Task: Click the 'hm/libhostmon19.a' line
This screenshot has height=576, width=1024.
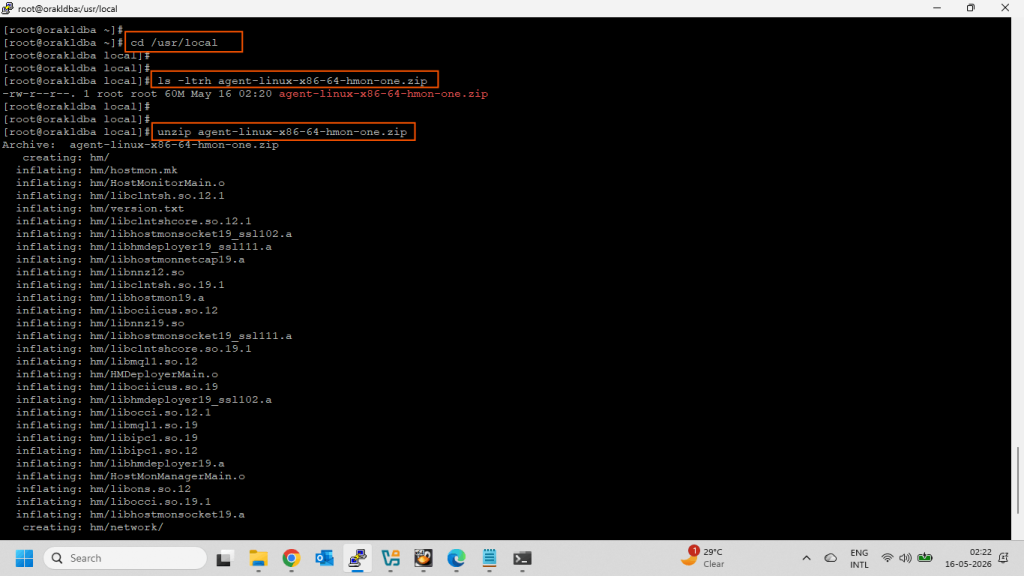Action: [x=110, y=298]
